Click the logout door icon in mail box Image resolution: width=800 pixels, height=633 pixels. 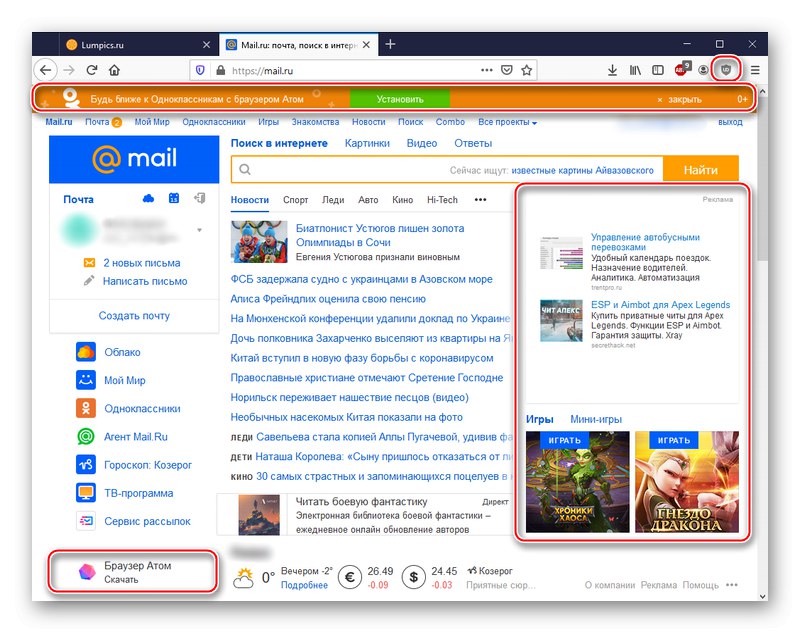coord(200,198)
